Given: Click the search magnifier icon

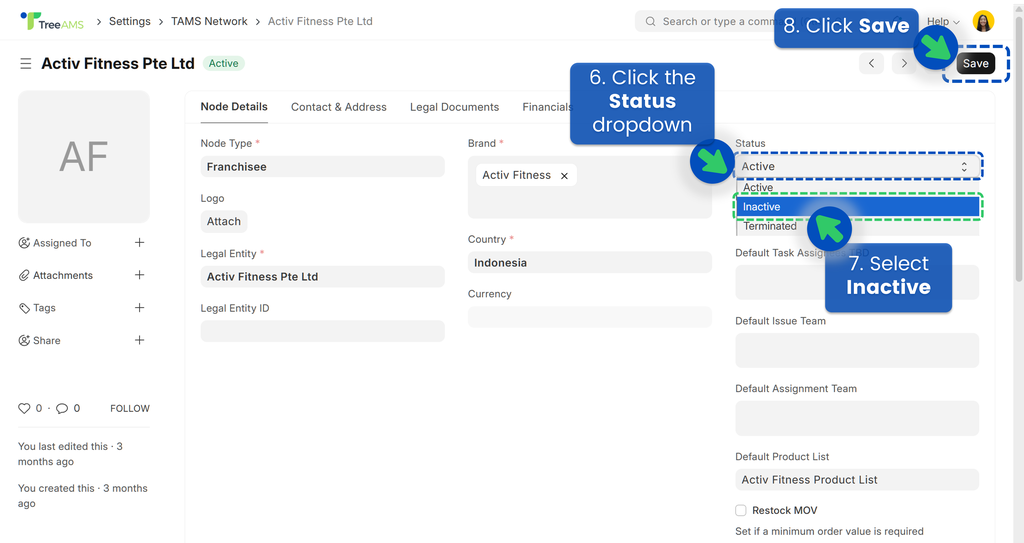Looking at the screenshot, I should (x=650, y=22).
